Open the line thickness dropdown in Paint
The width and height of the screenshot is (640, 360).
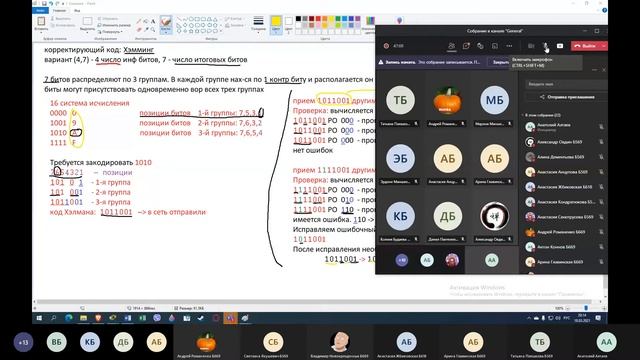[x=258, y=24]
